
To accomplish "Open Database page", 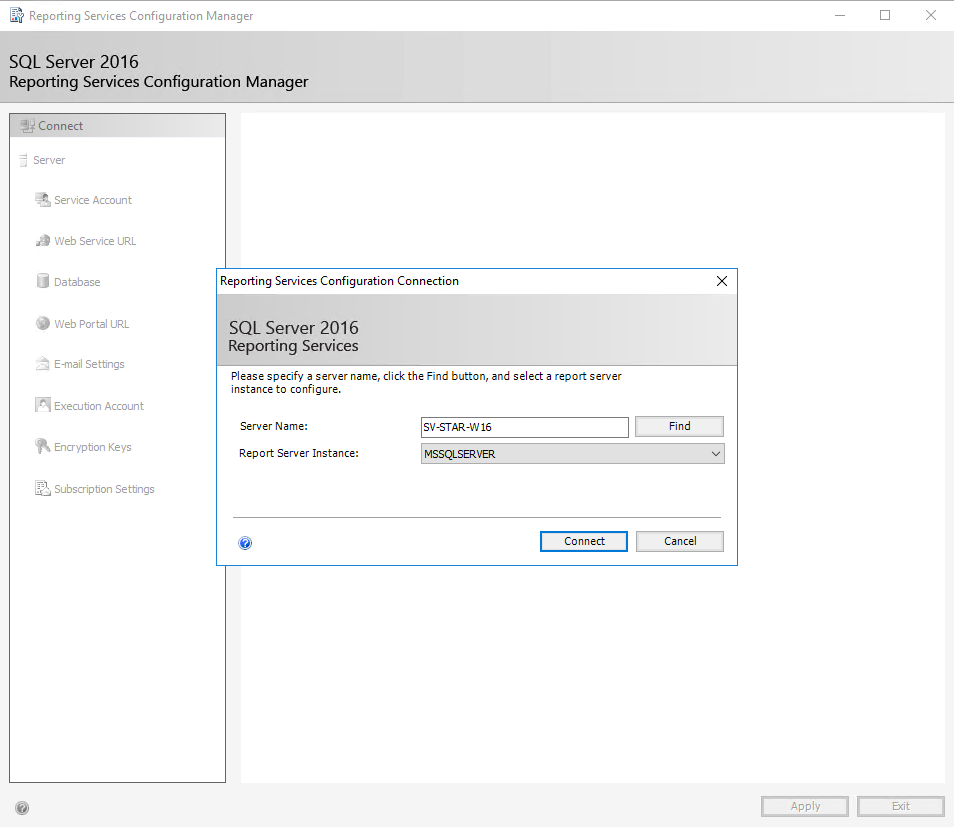I will tap(77, 282).
